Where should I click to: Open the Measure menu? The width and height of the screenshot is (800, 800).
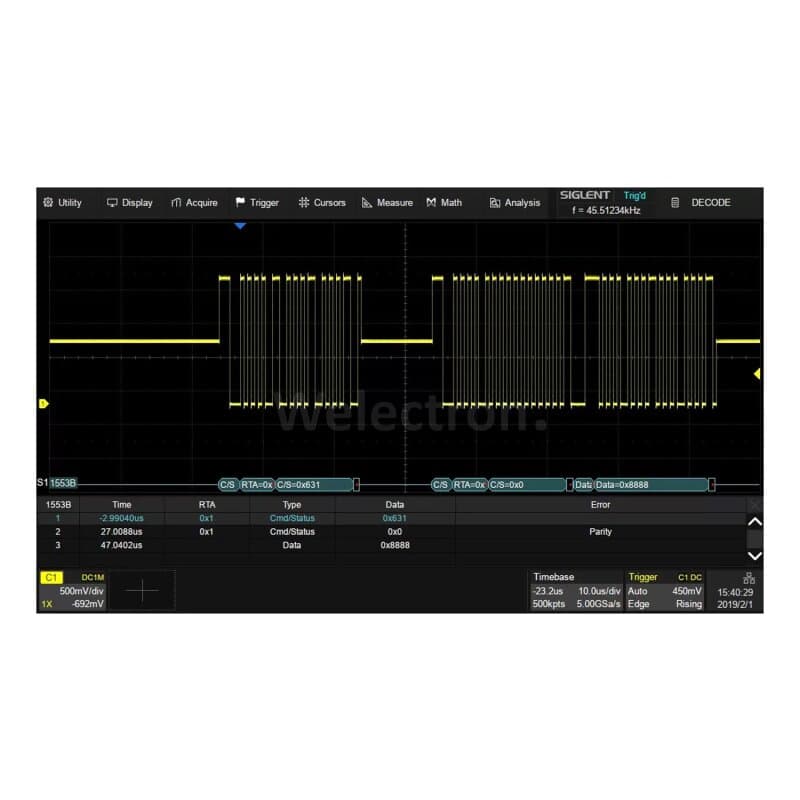point(387,203)
